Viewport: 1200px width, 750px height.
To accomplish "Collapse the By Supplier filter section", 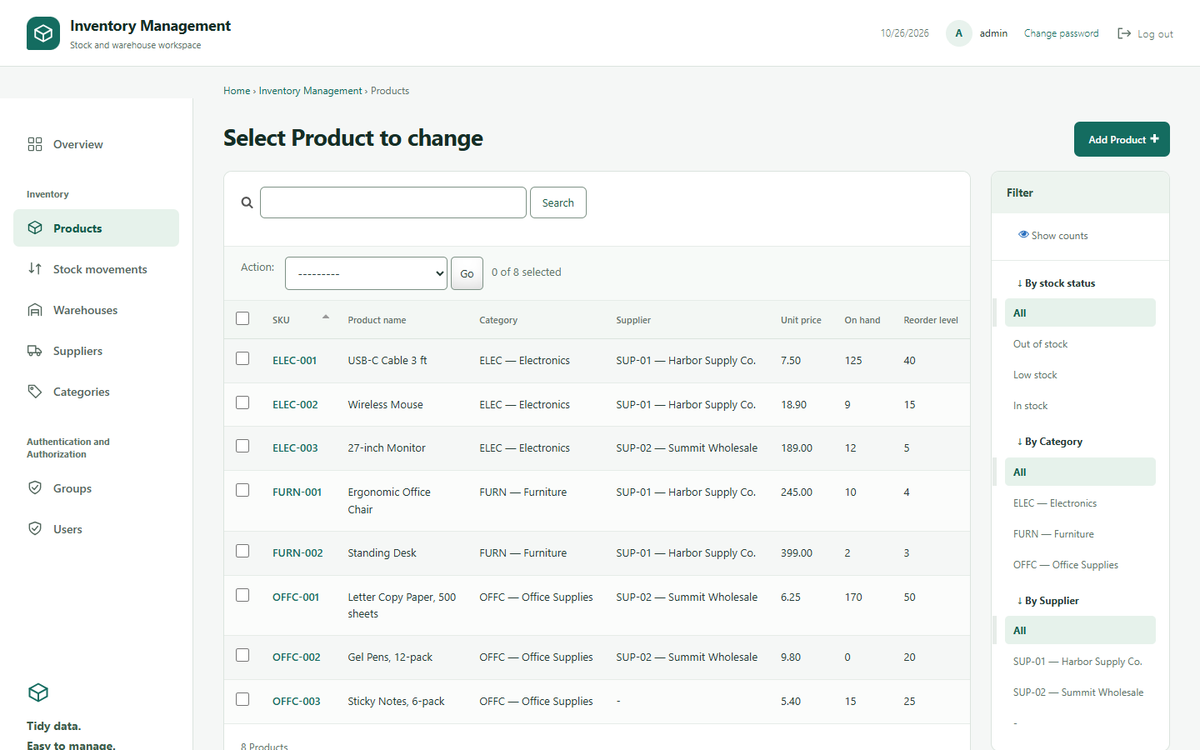I will (x=1048, y=600).
